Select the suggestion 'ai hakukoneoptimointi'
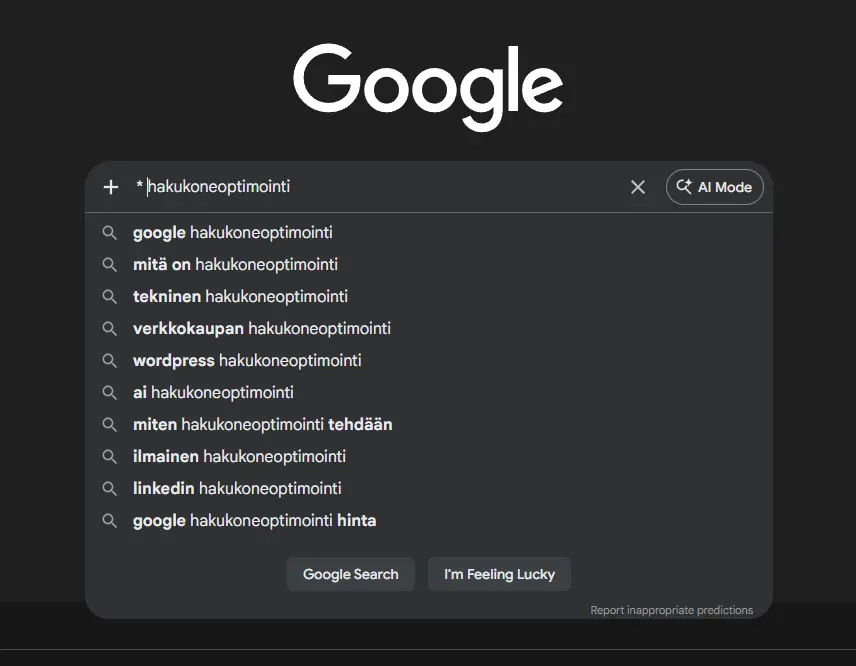Screen dimensions: 856x666 (213, 392)
